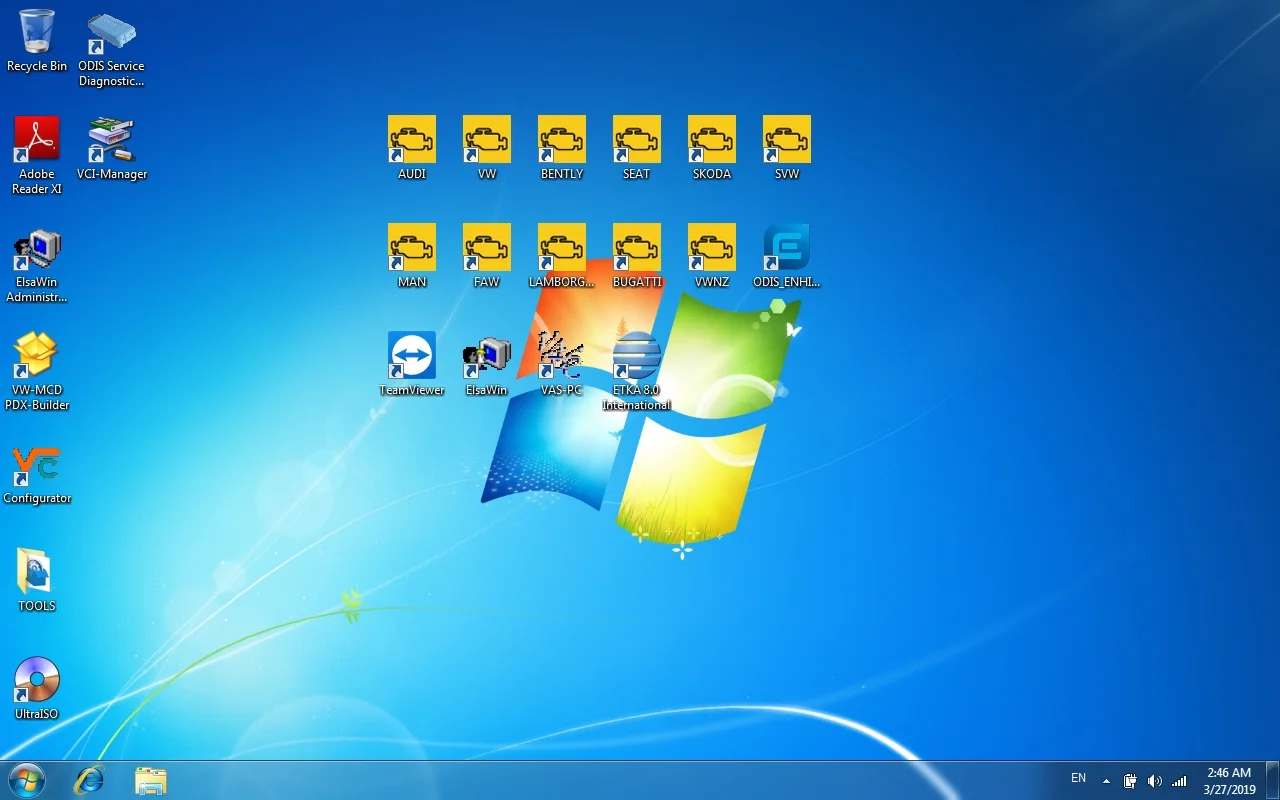Screen dimensions: 1280x800
Task: Select the AUDI diagnostic shortcut
Action: (x=412, y=148)
